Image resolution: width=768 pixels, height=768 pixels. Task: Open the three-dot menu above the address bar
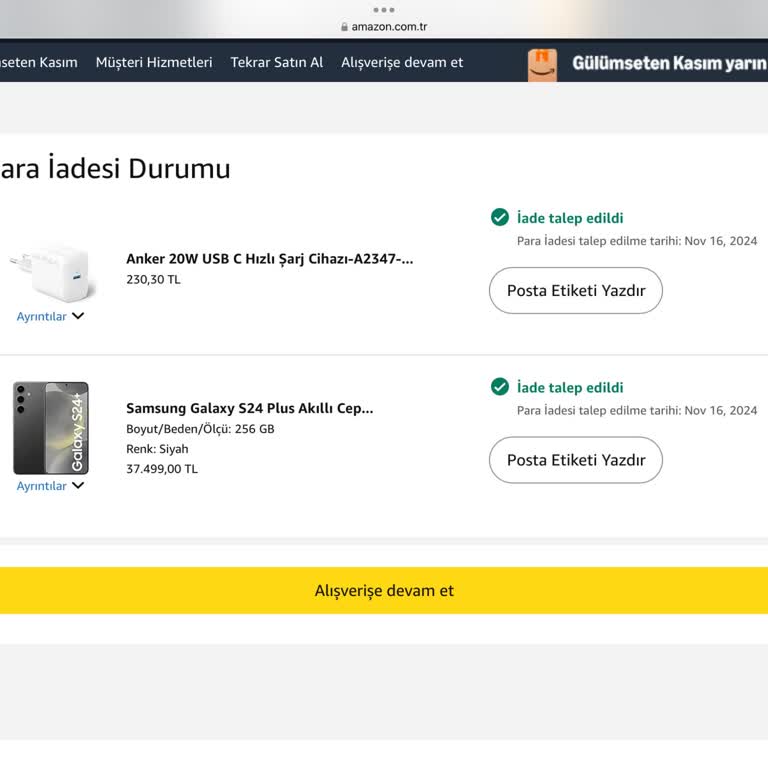pyautogui.click(x=384, y=10)
